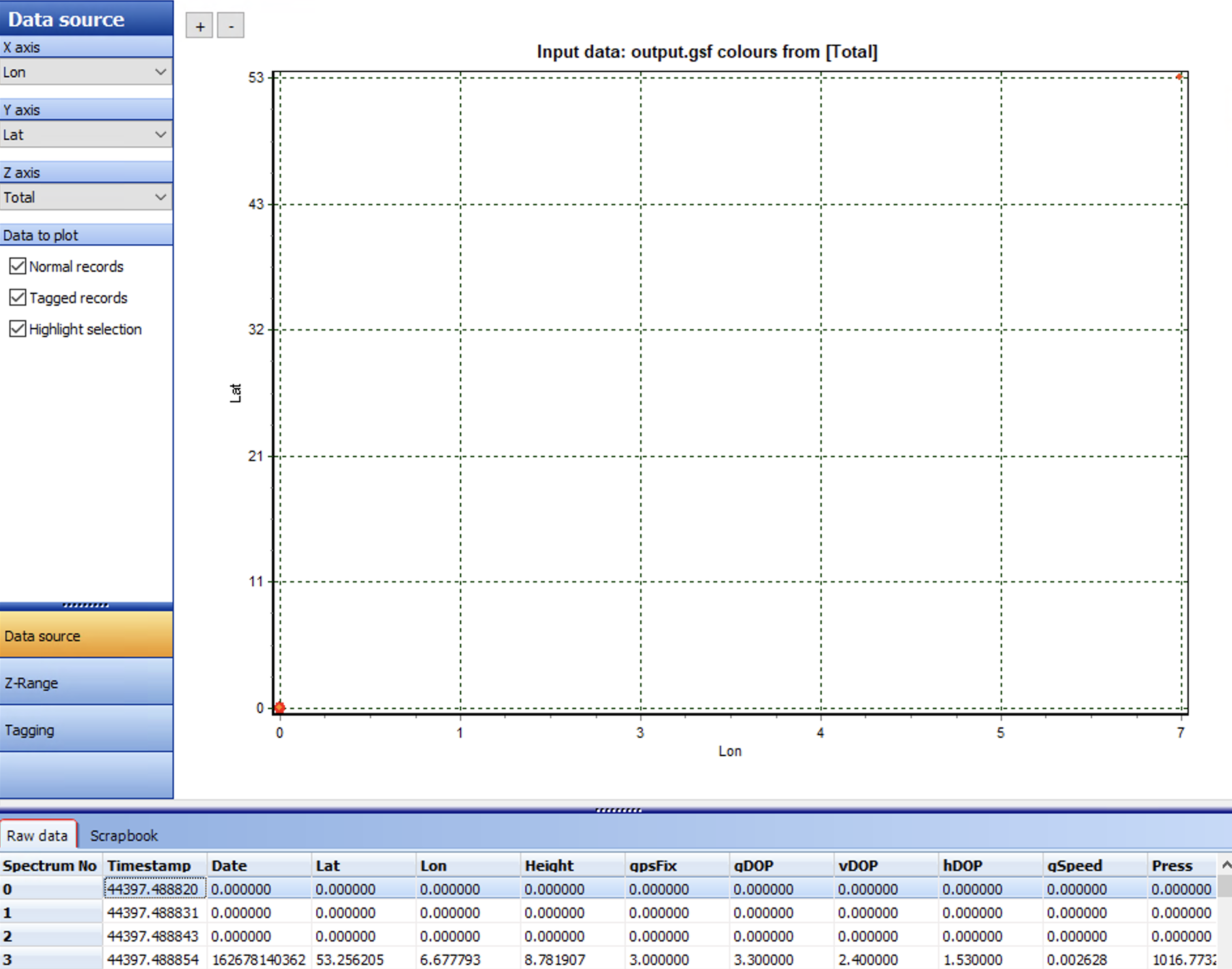The image size is (1232, 969).
Task: Toggle the Tagged records checkbox
Action: tap(18, 298)
